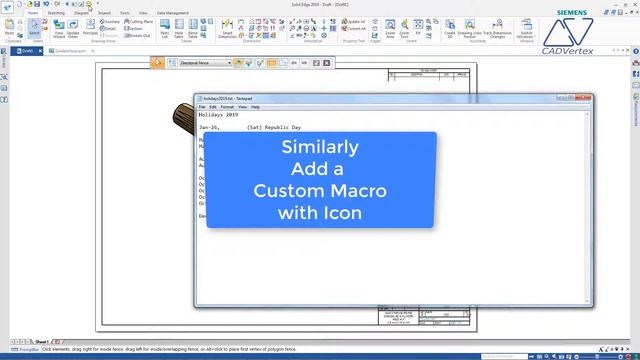Open the Help menu in Notepad

point(255,107)
